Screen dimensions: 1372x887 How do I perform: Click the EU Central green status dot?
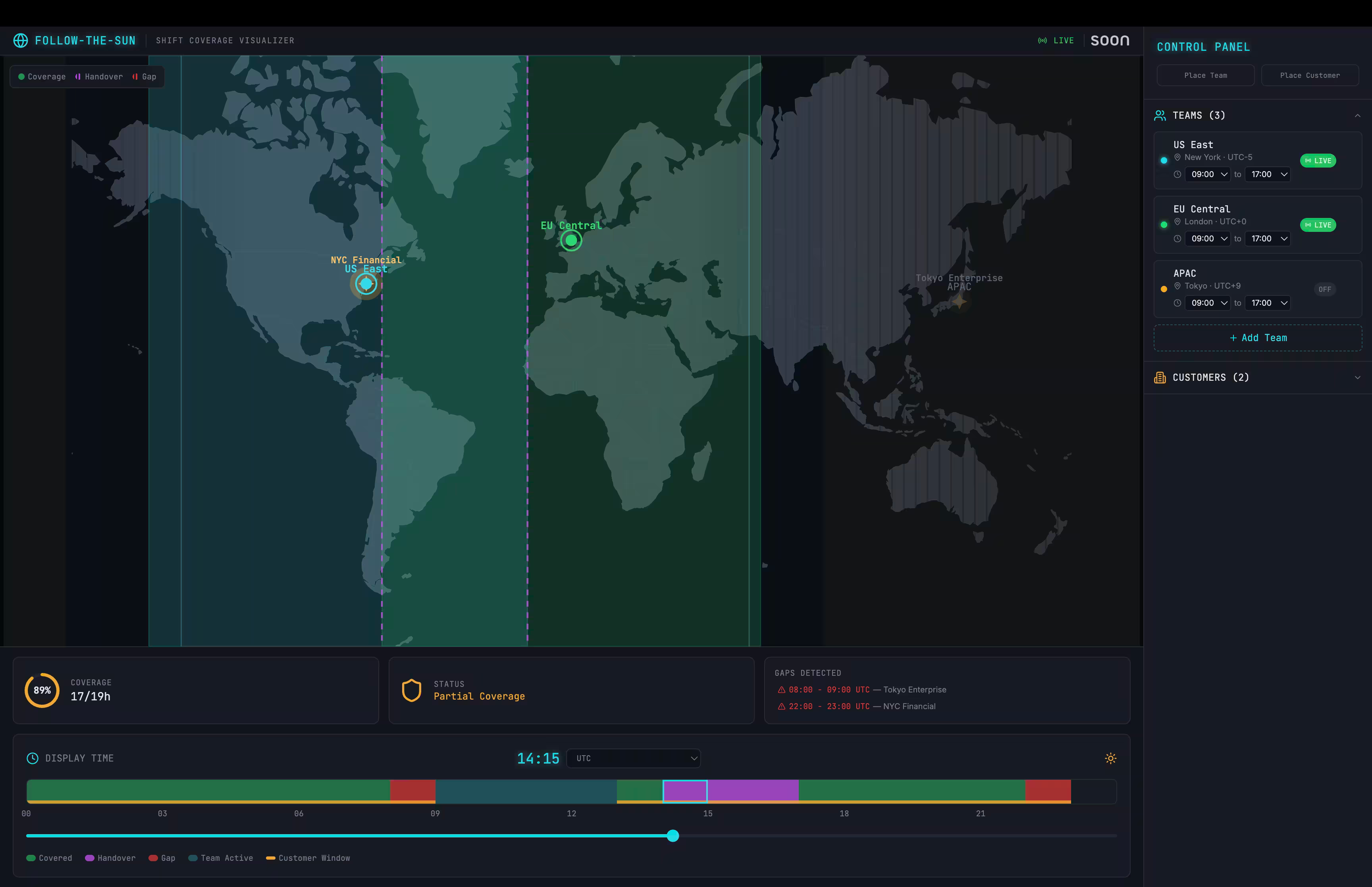[x=1164, y=225]
